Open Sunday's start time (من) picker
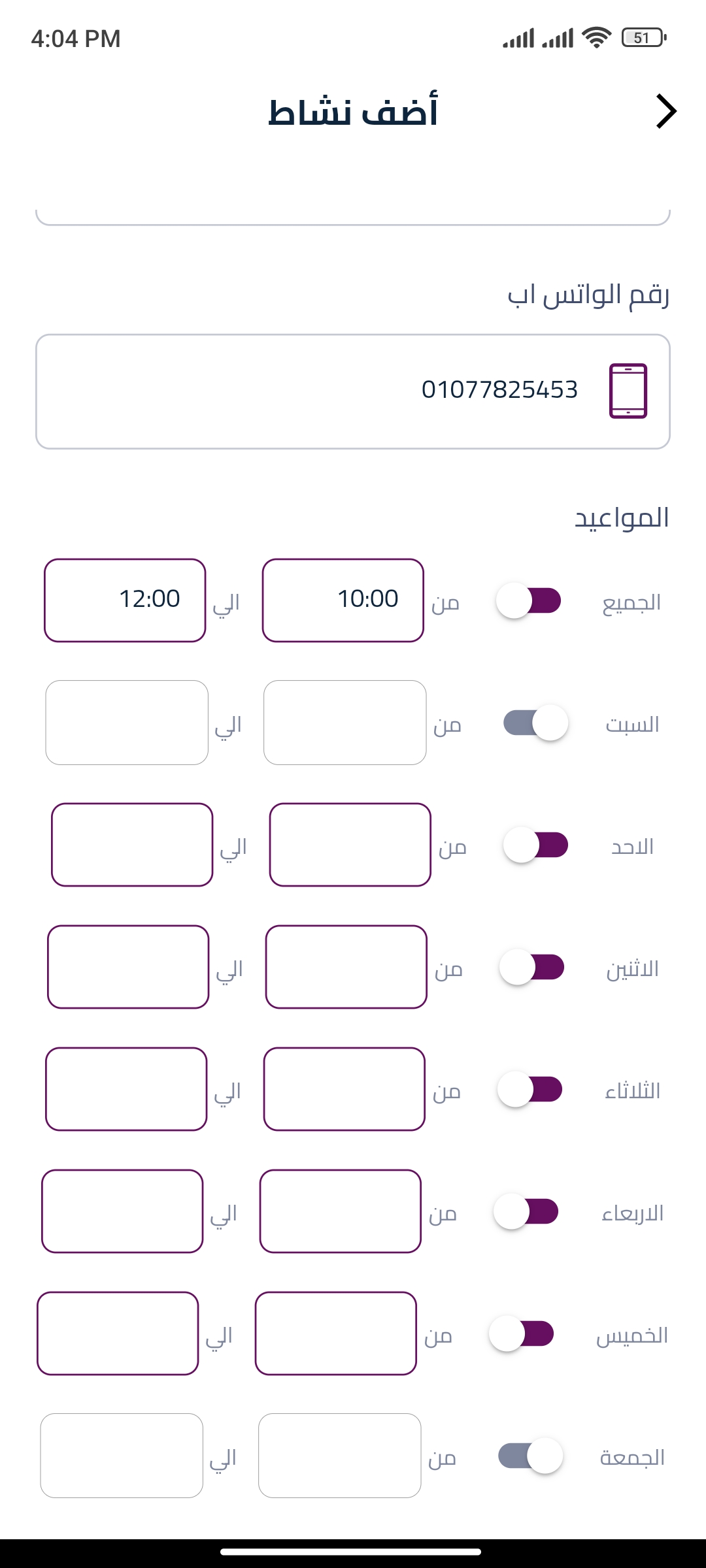706x1568 pixels. (350, 845)
